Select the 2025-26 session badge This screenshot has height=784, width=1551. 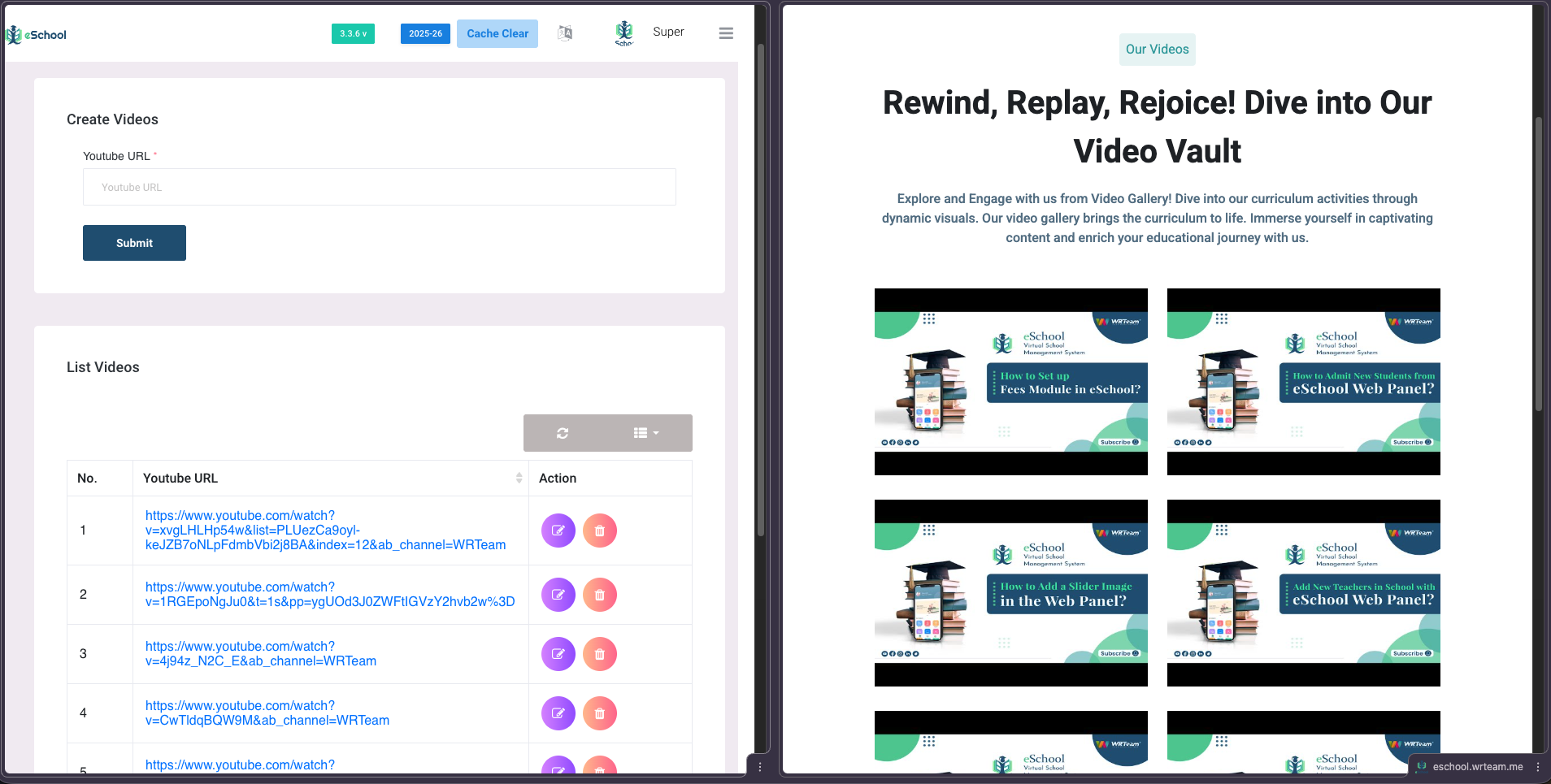[x=425, y=34]
